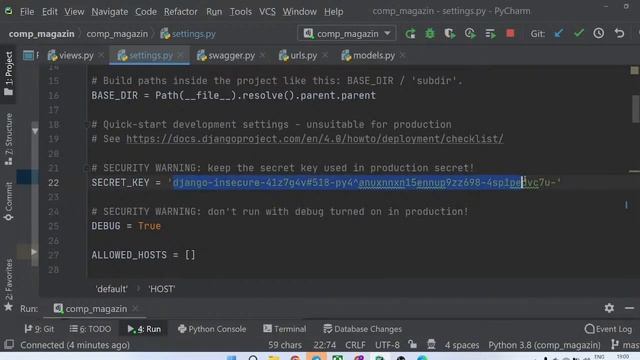The height and width of the screenshot is (360, 640).
Task: Open the Terminal tool window
Action: click(x=284, y=329)
